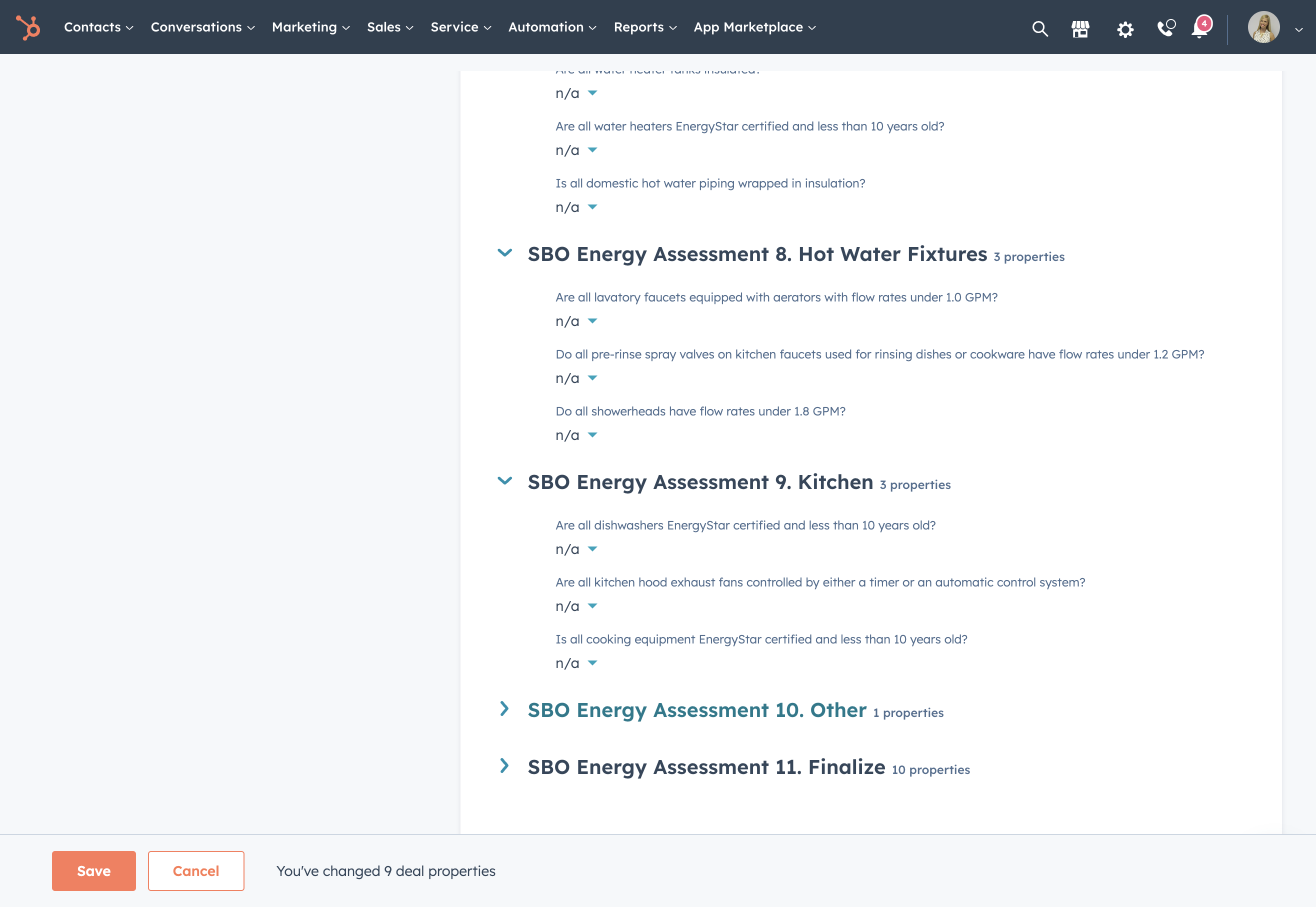
Task: Click the showerheads flow rates question label
Action: [700, 411]
